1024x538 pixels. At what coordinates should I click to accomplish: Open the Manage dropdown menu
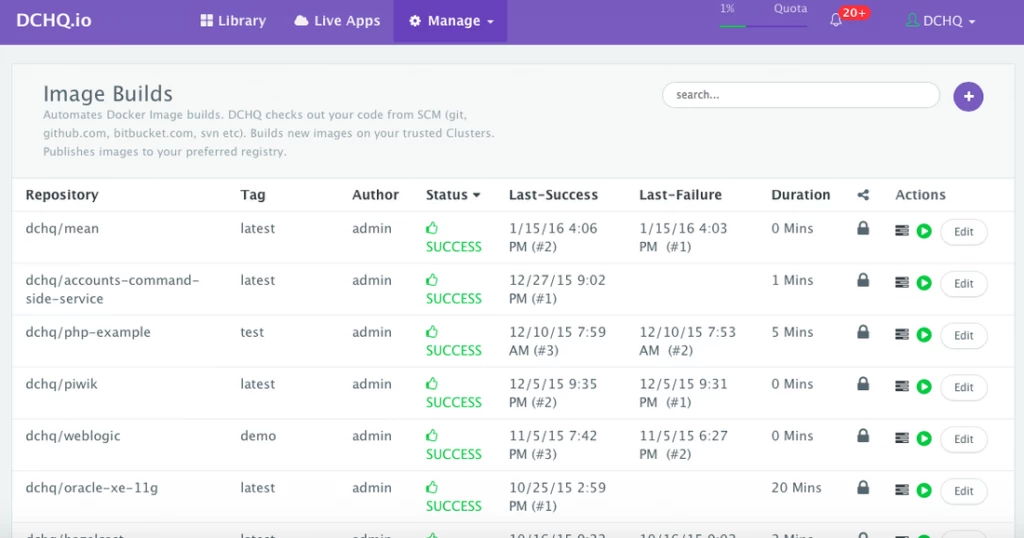[x=450, y=21]
